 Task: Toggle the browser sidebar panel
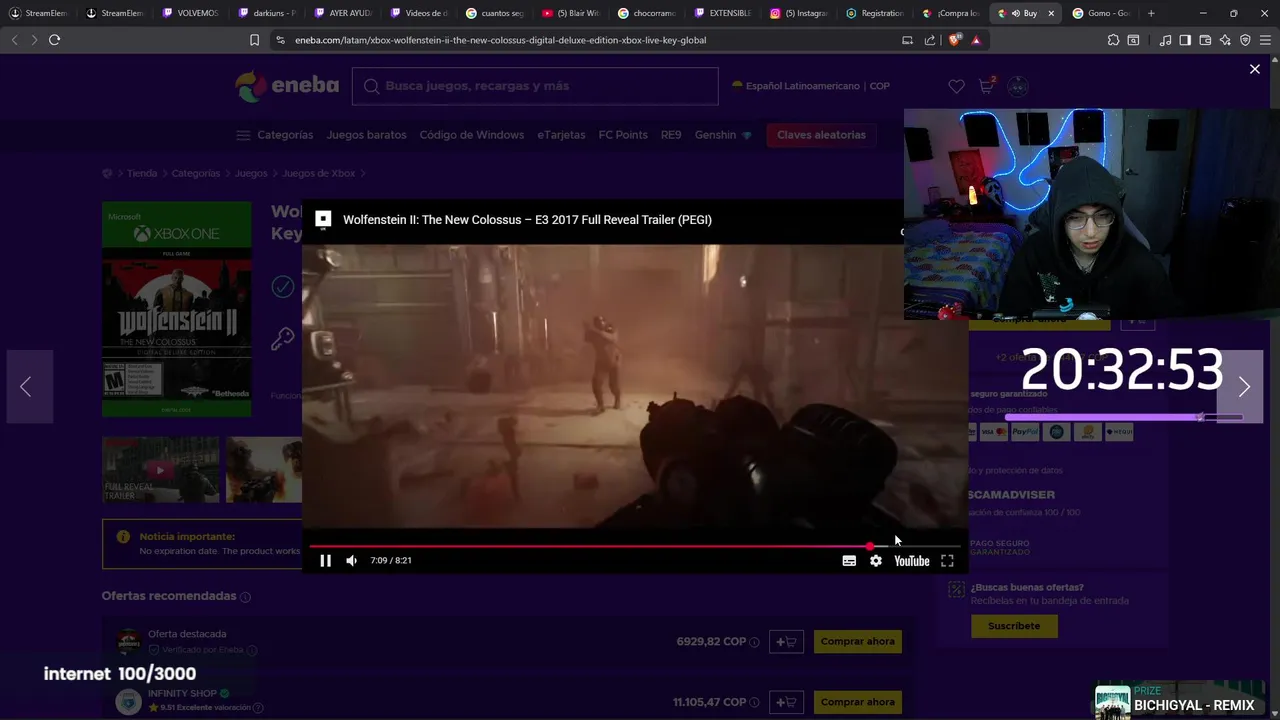[x=1185, y=40]
